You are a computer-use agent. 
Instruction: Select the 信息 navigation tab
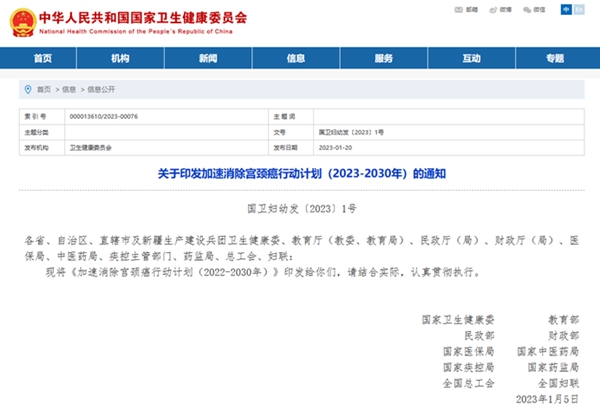coord(296,59)
